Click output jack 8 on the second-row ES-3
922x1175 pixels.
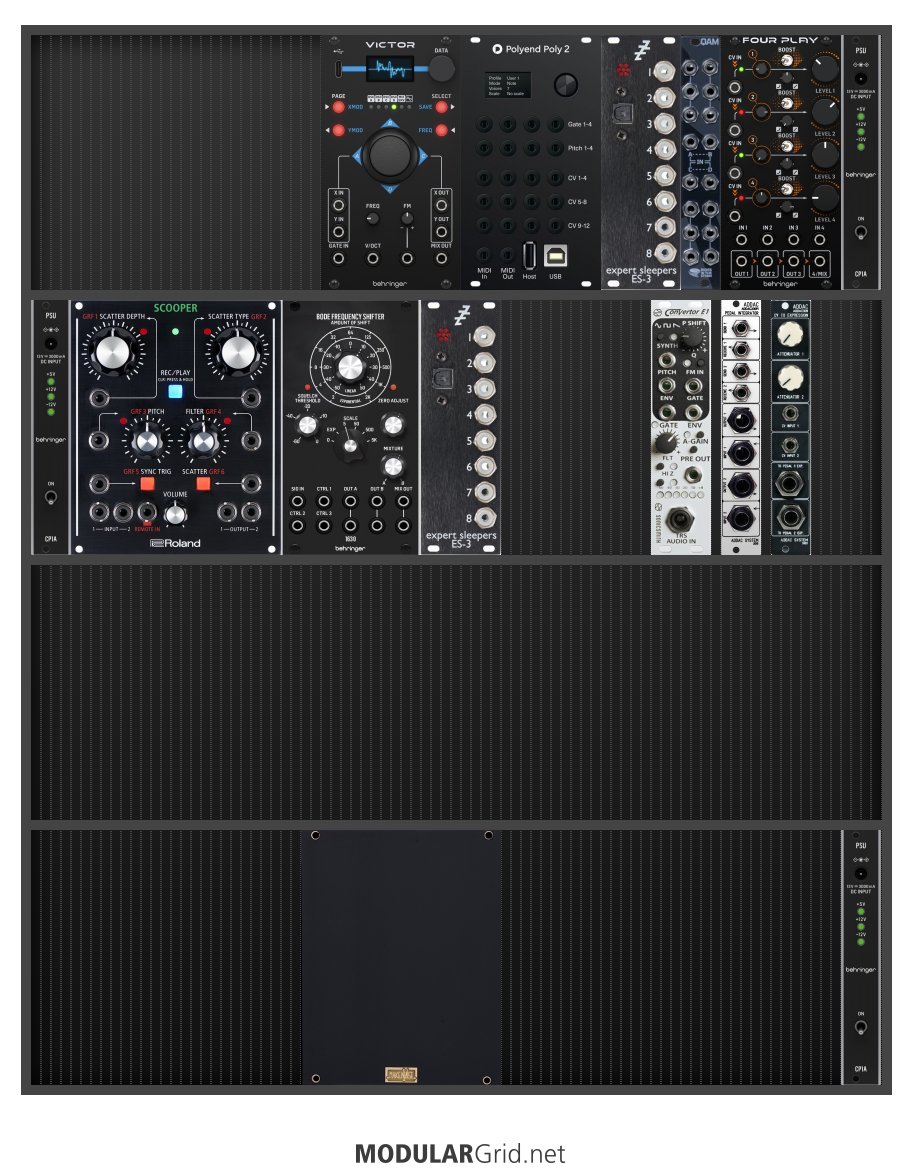point(485,518)
